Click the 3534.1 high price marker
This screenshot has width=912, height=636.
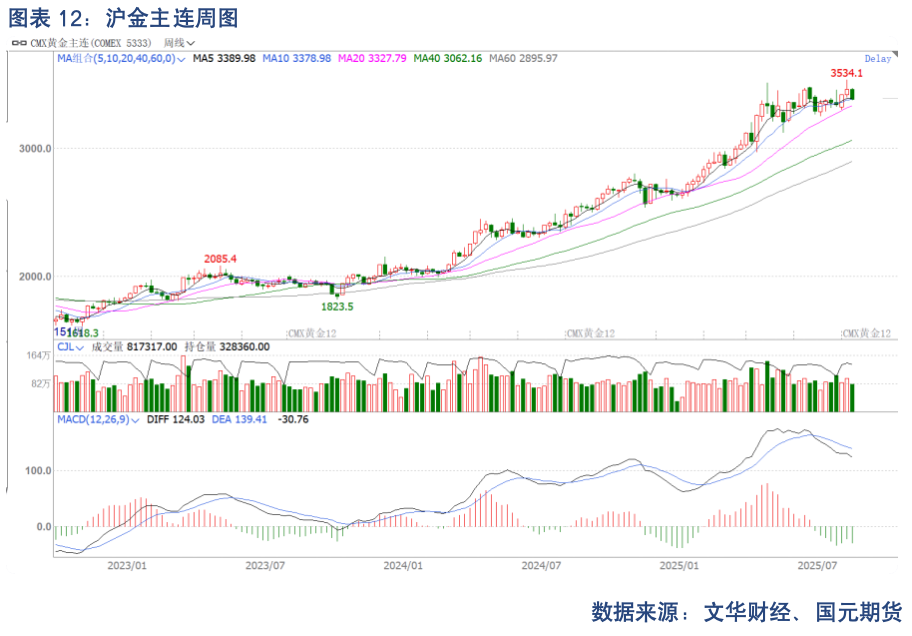[x=846, y=73]
